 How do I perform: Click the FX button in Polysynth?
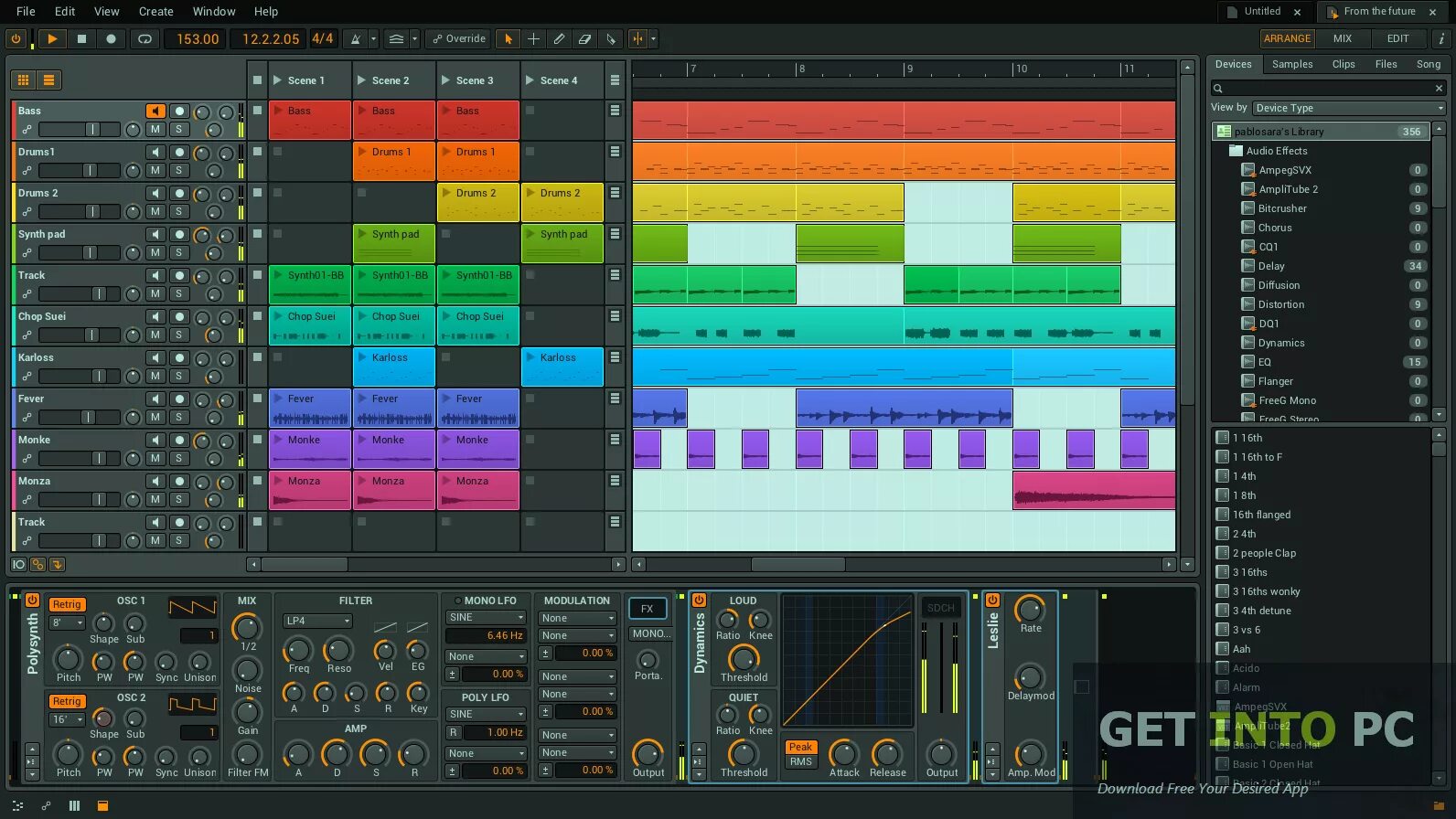point(648,608)
